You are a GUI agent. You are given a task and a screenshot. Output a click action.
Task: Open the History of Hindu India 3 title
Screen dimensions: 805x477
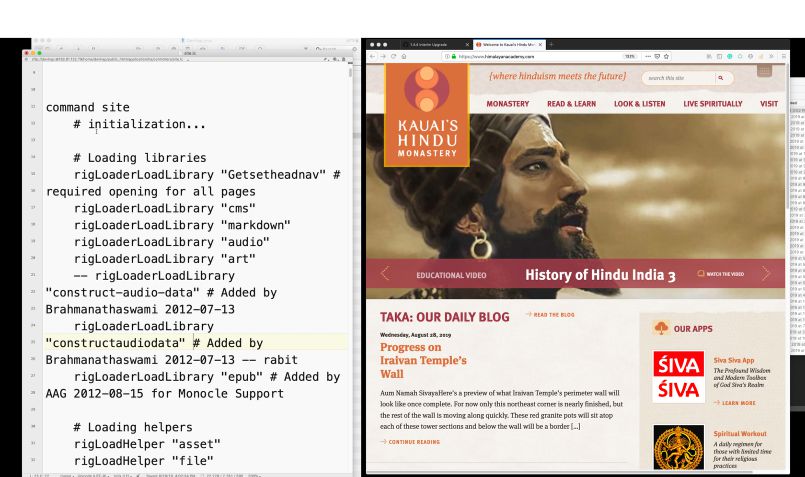pos(600,275)
